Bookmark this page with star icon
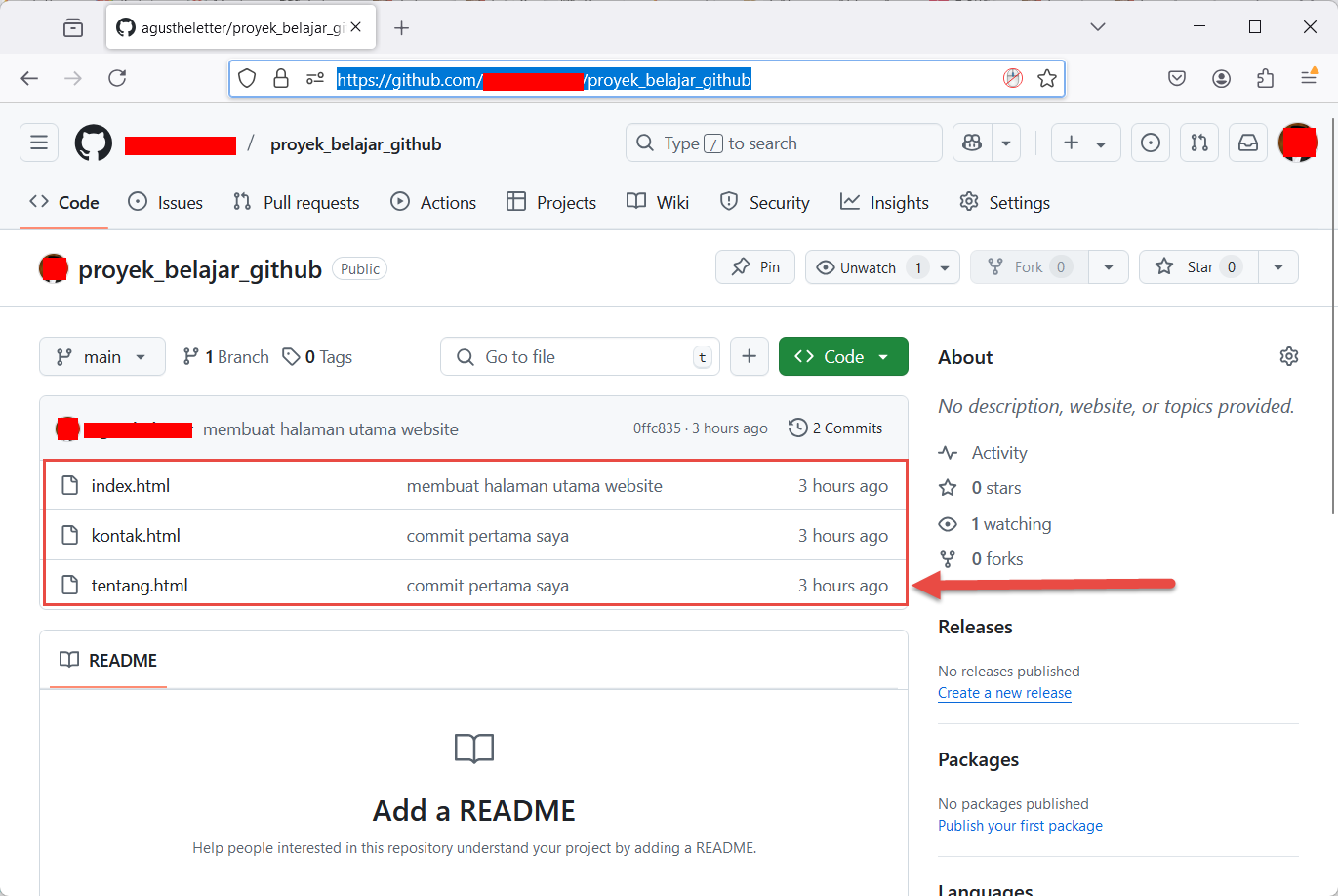This screenshot has width=1338, height=896. pos(1047,79)
